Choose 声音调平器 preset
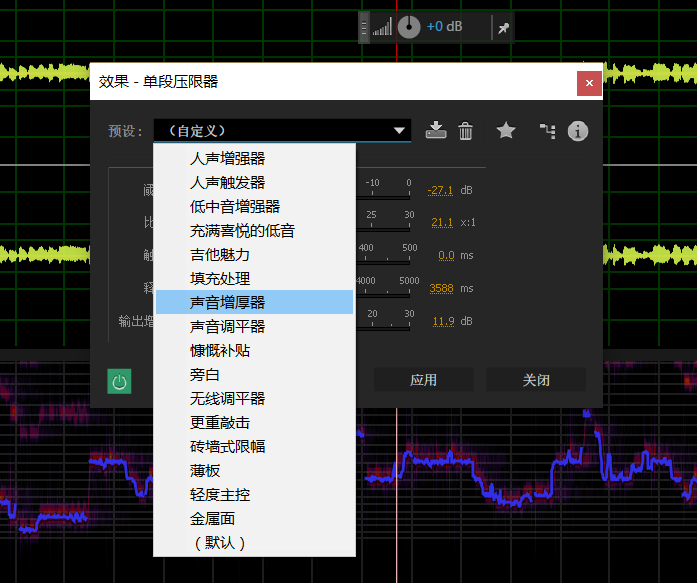Image resolution: width=697 pixels, height=583 pixels. tap(254, 327)
